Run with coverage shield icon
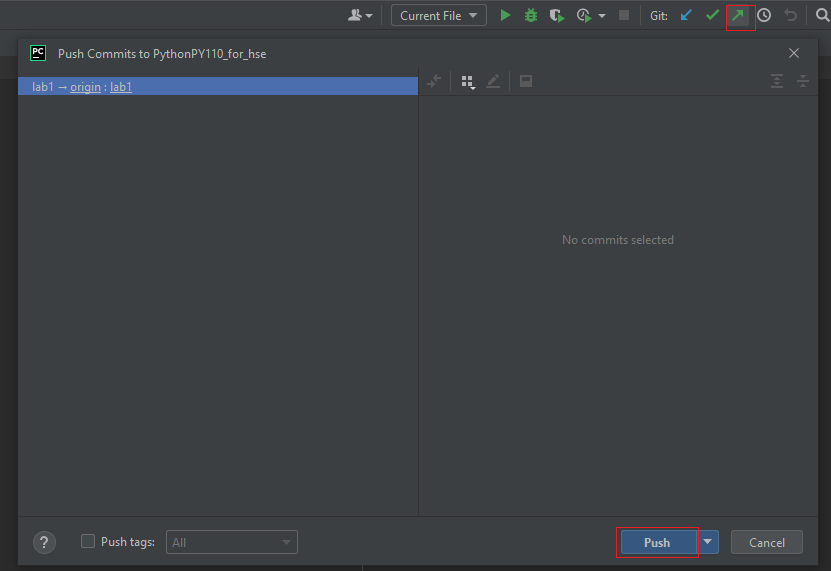This screenshot has width=831, height=571. click(x=557, y=16)
